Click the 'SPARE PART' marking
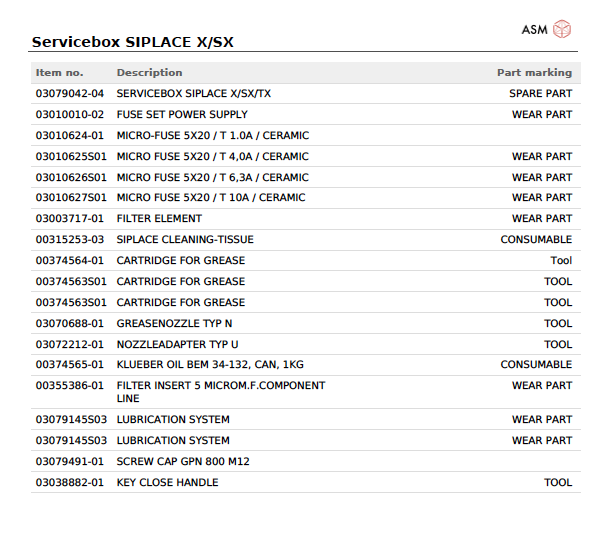 click(541, 94)
